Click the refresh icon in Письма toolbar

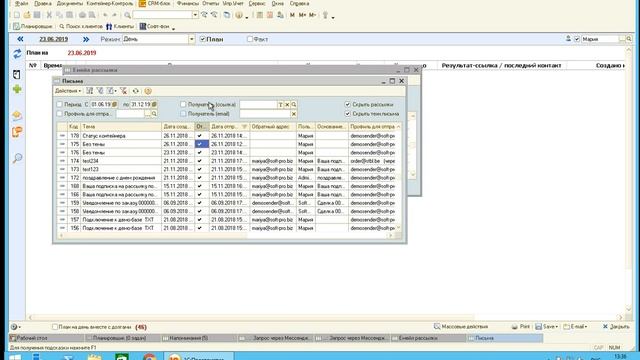pos(136,91)
